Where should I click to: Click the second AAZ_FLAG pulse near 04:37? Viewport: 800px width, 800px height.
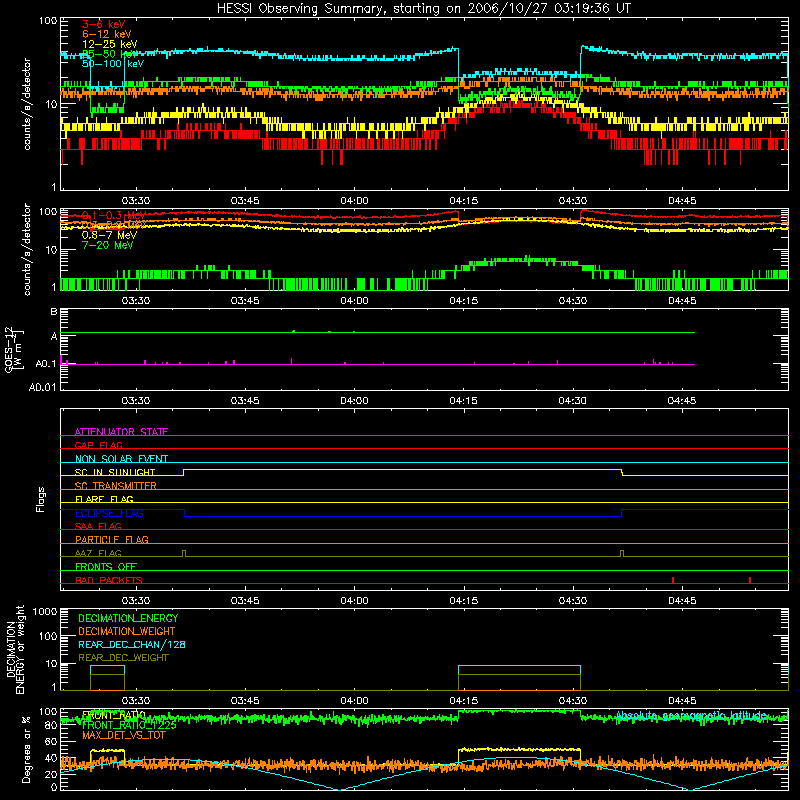click(622, 554)
